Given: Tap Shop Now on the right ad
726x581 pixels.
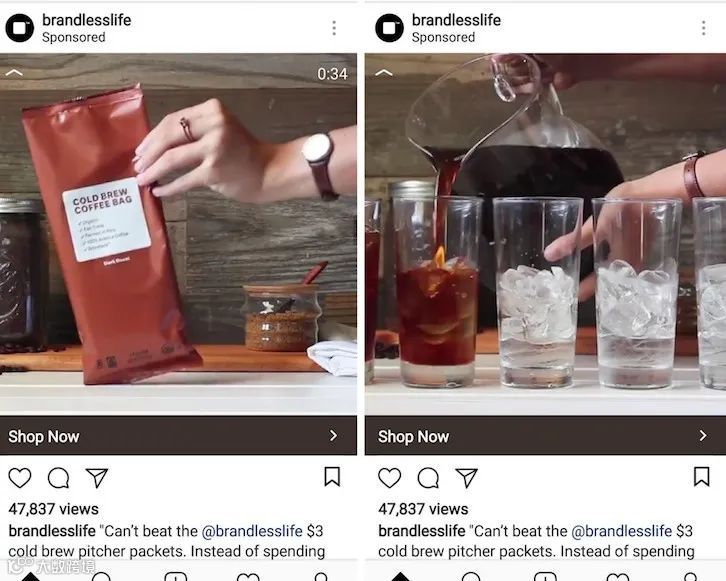Looking at the screenshot, I should (x=545, y=436).
